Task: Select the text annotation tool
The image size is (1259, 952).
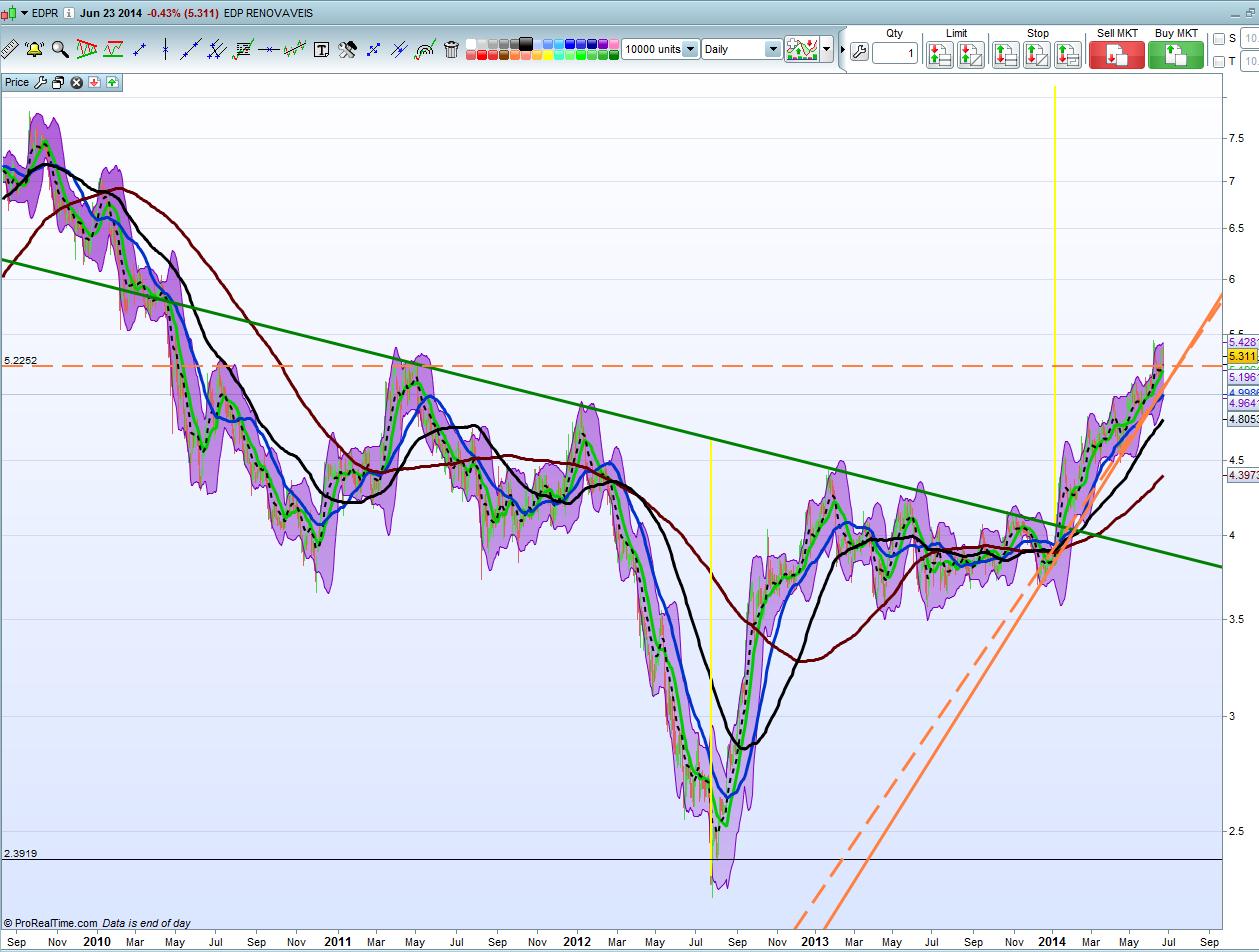Action: coord(321,50)
